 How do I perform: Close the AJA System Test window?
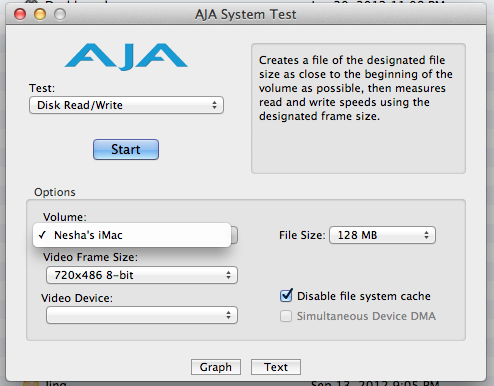click(20, 14)
